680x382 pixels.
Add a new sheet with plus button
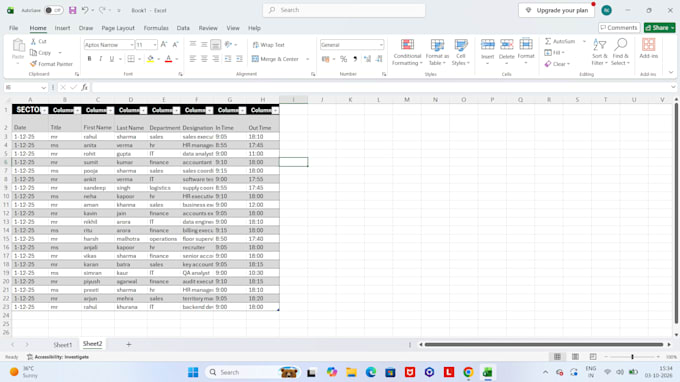(128, 344)
